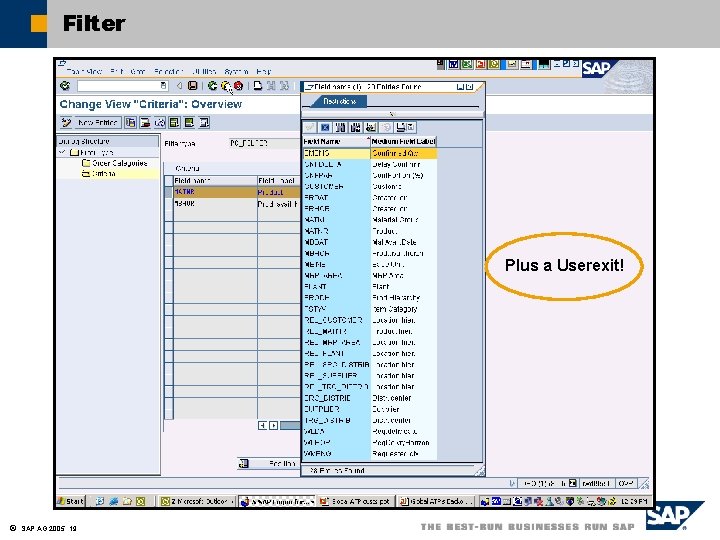Open the Selection menu
Viewport: 720px width, 540px height.
169,72
